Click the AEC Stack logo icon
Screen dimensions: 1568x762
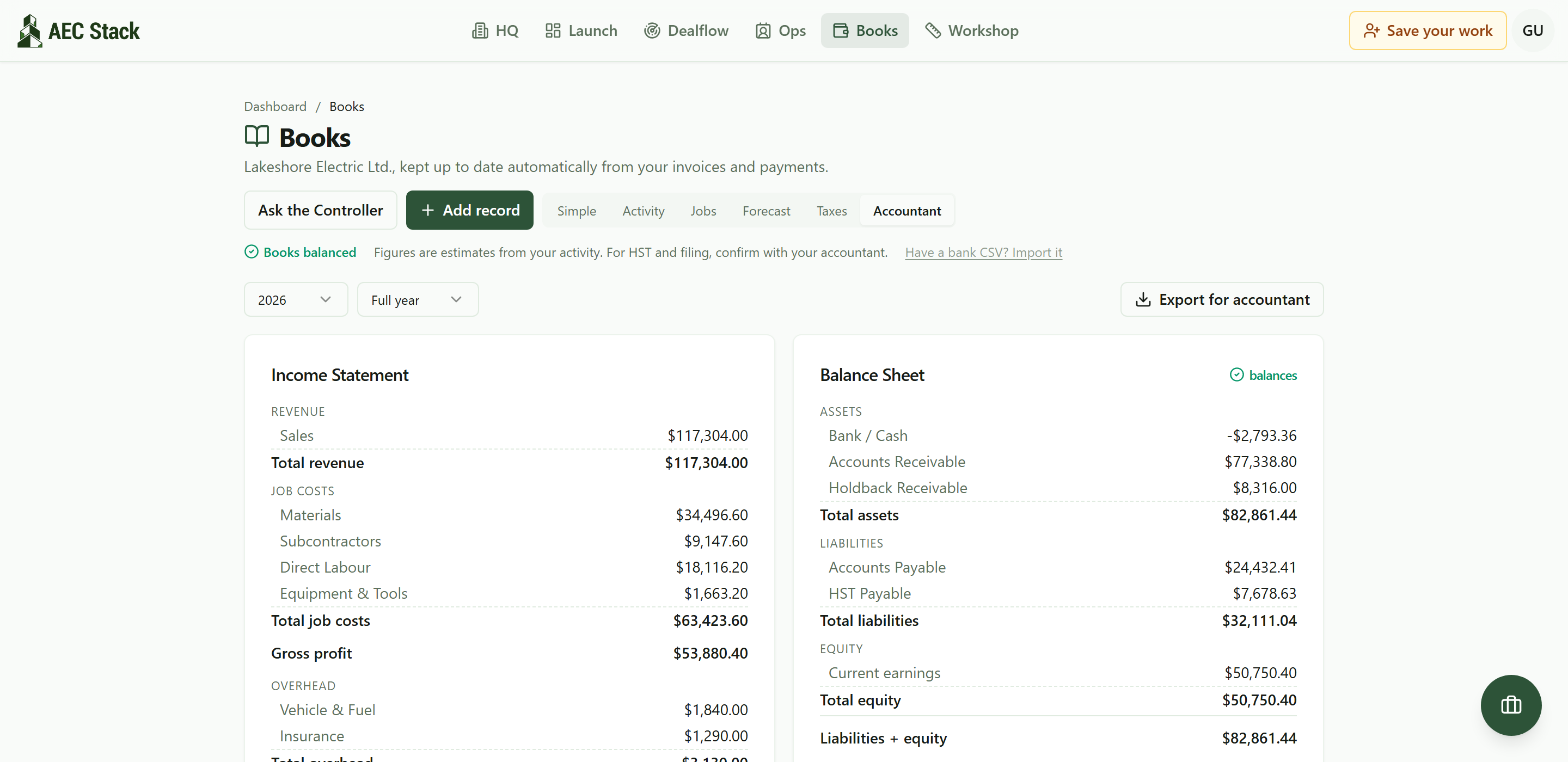coord(29,31)
